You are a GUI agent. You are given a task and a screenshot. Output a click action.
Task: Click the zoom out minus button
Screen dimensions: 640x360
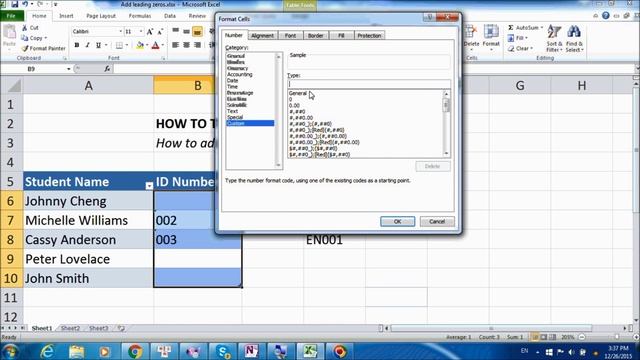tap(582, 337)
